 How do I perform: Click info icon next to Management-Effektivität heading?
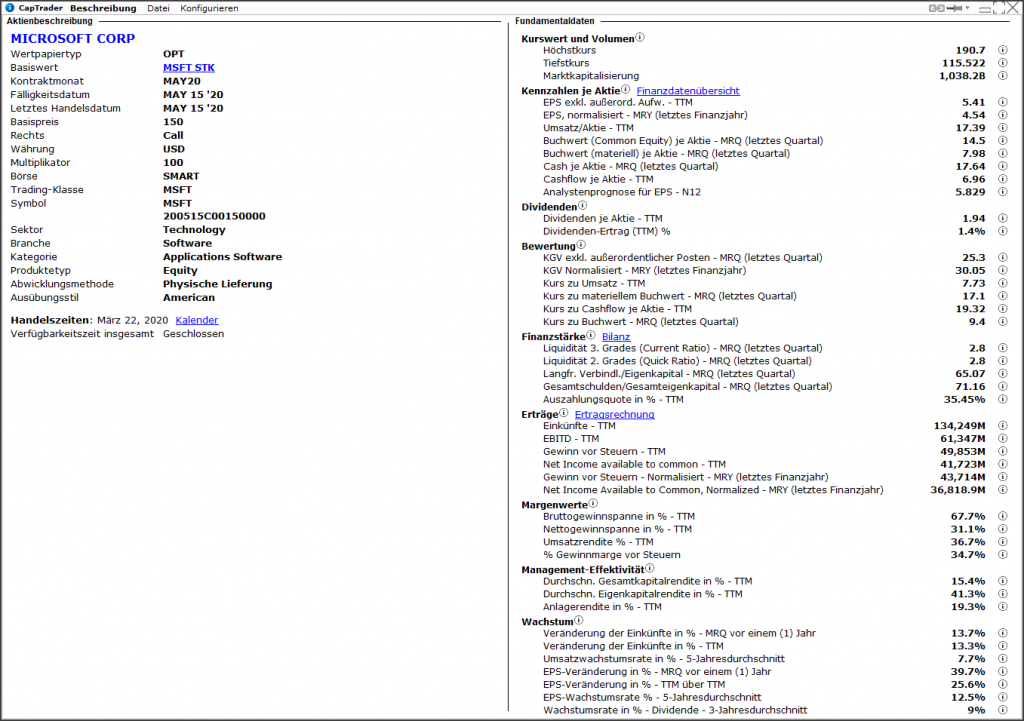650,568
